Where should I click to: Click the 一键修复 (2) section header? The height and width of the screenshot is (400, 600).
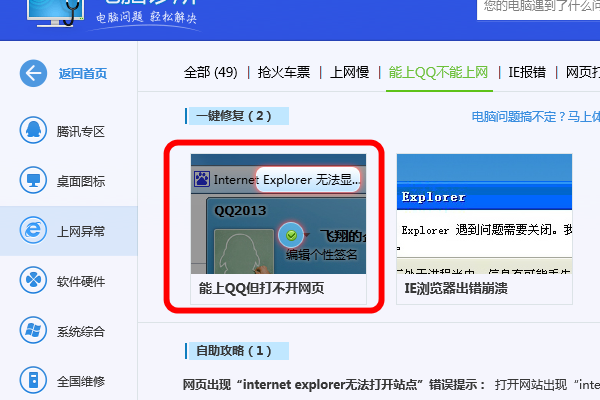click(x=237, y=116)
